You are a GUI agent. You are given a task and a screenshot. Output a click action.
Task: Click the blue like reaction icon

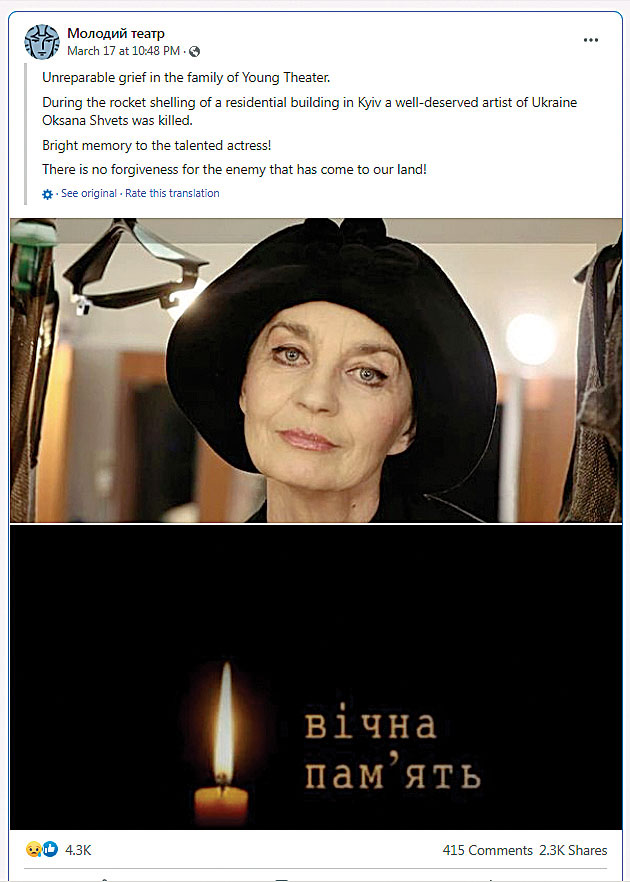tap(51, 849)
